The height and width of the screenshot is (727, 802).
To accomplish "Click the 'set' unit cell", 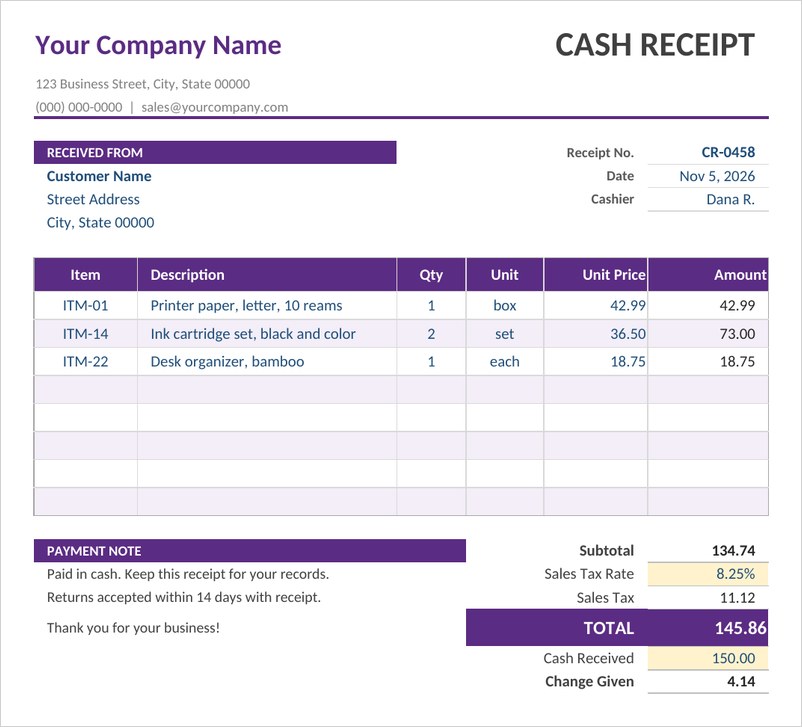I will pyautogui.click(x=505, y=334).
